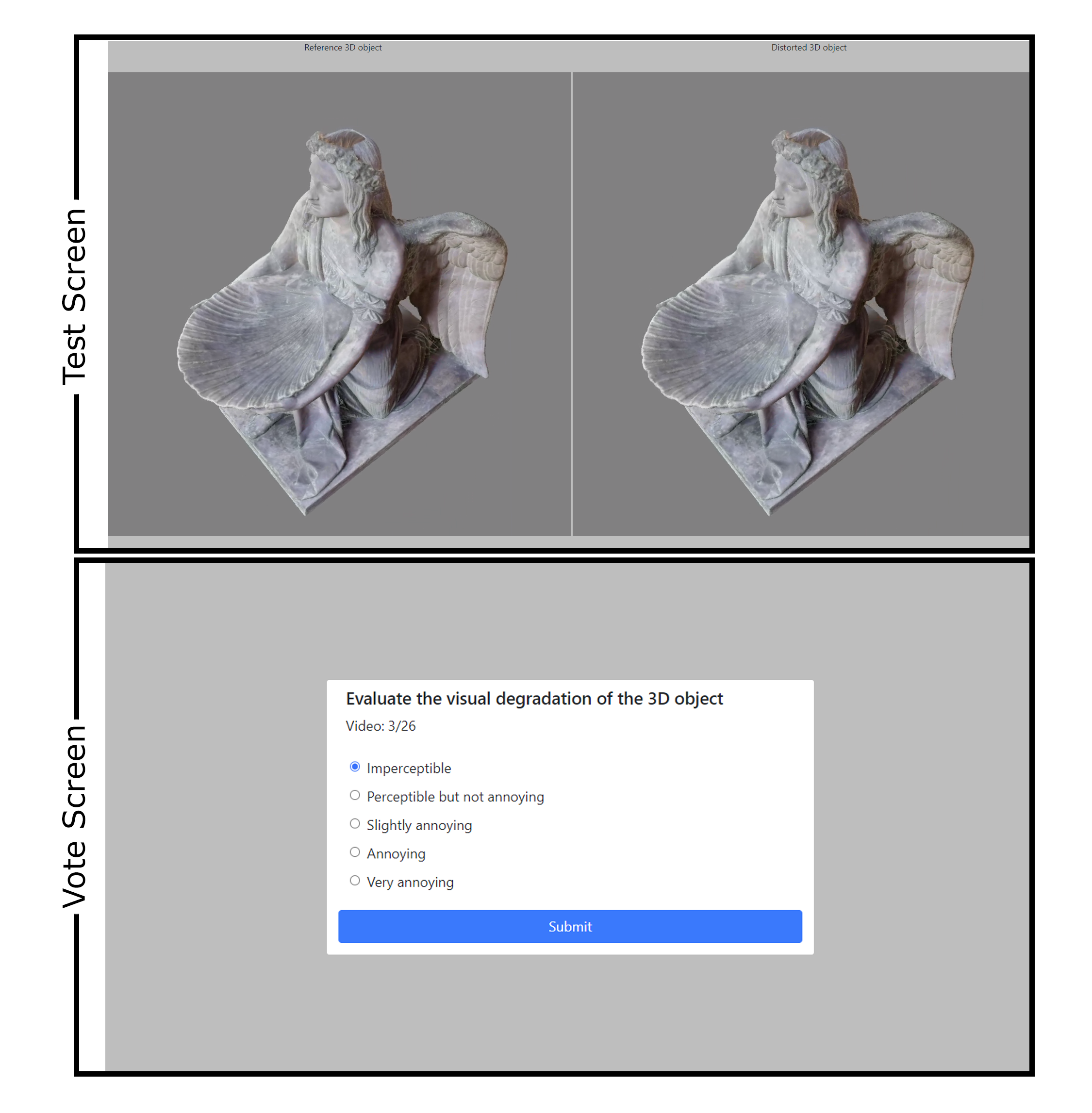
Task: Click the Reference 3D object header label
Action: 342,48
